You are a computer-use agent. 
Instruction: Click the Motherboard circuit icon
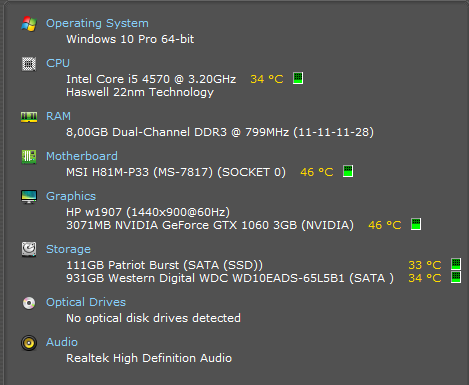[29, 157]
